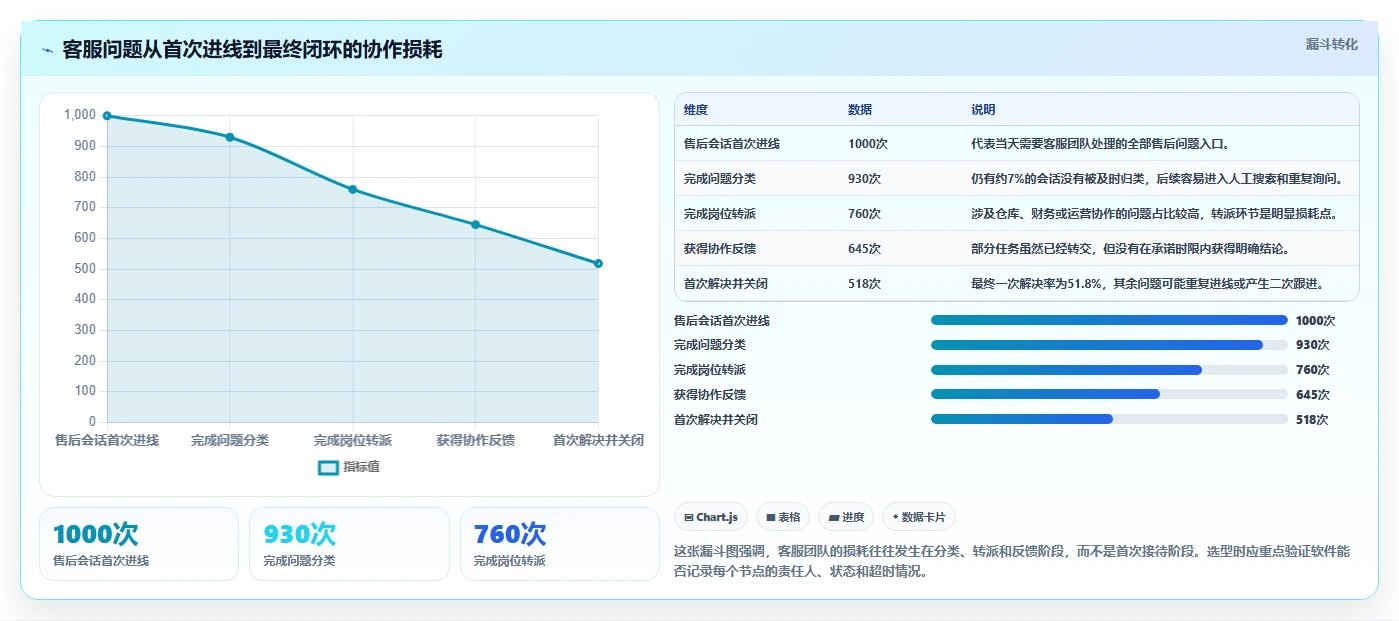
Task: Click the chart data point above 首次解决并关闭
Action: click(x=598, y=263)
